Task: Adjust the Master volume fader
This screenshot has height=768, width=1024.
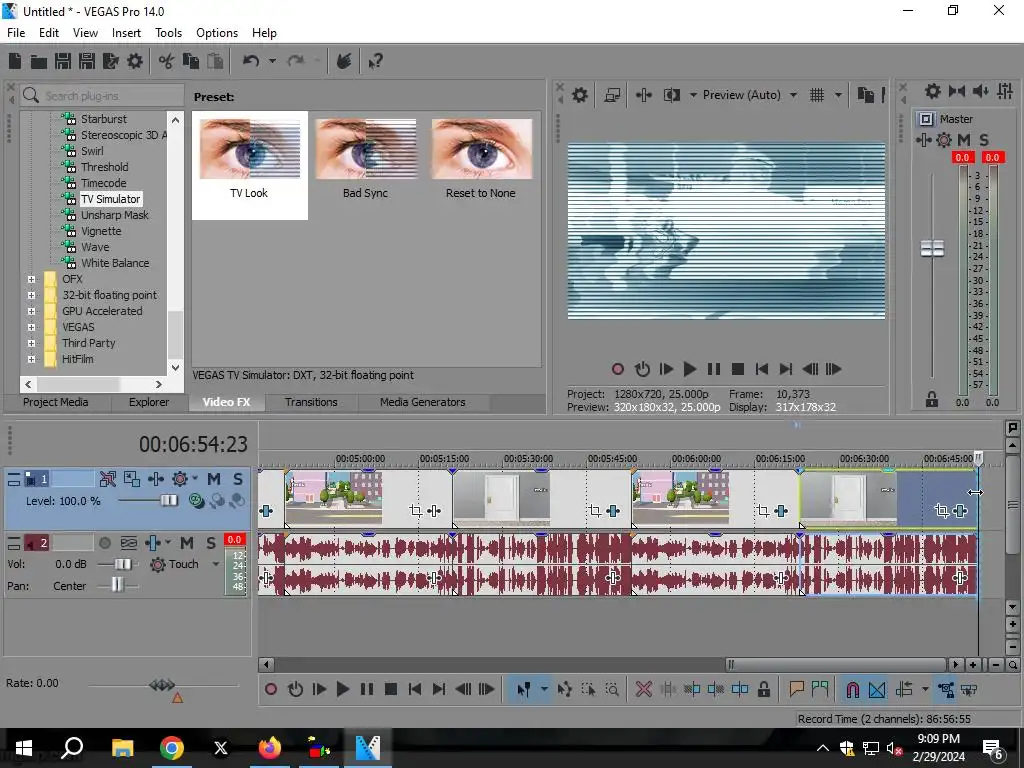Action: 932,248
